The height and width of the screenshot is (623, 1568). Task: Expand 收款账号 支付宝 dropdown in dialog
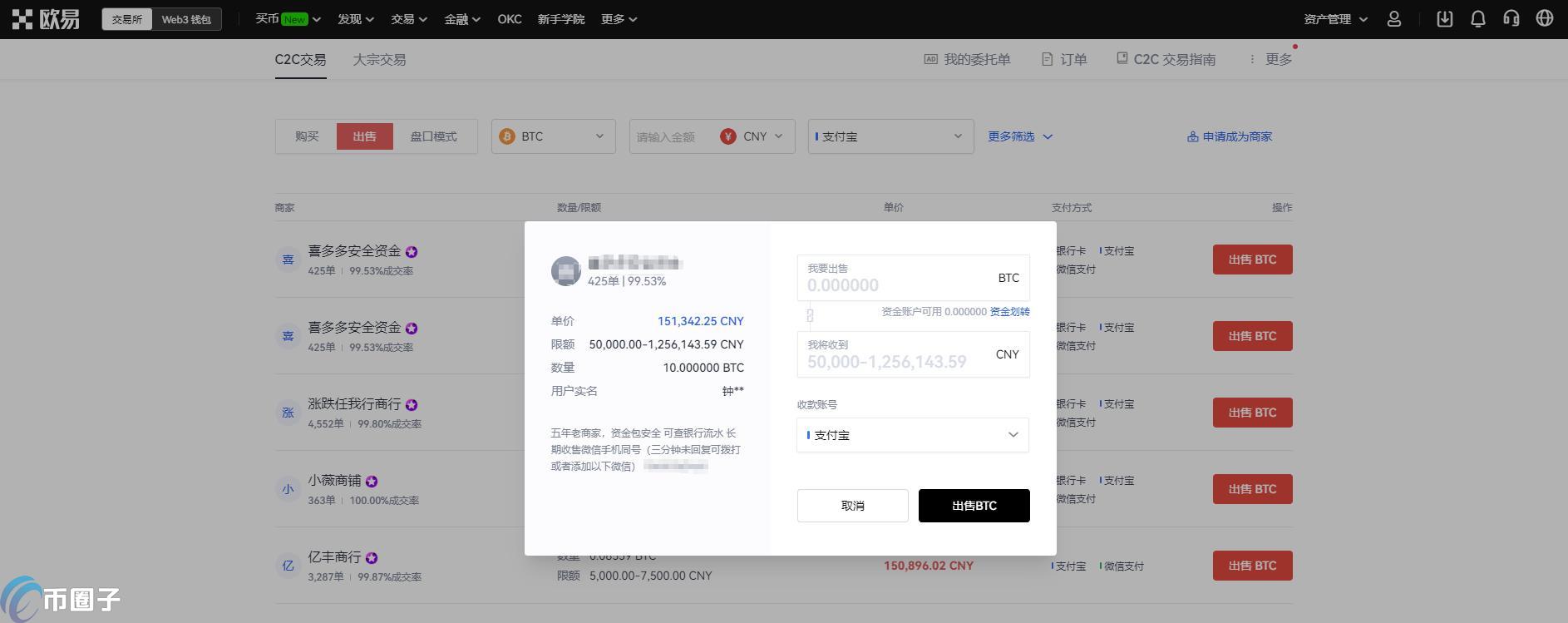913,435
